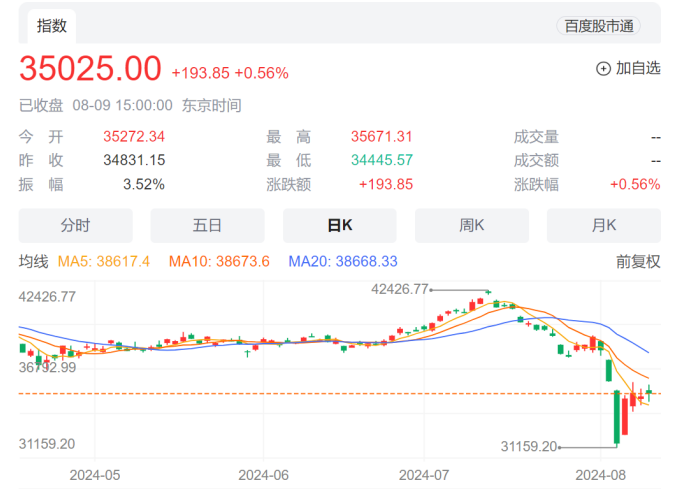Click the 均线 moving average label
This screenshot has height=489, width=676.
tap(34, 261)
